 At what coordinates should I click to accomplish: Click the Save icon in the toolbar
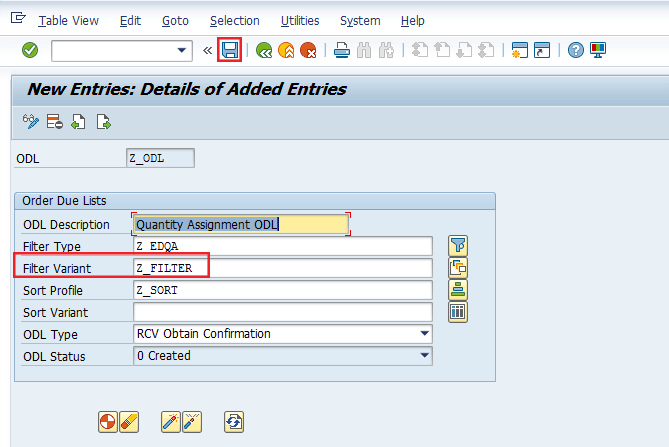click(230, 50)
